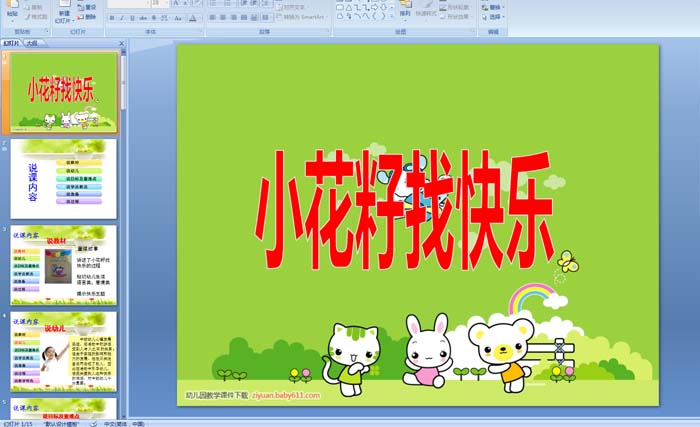Screen dimensions: 700x427
Task: Select the rectangle shape in shapes gallery
Action: point(340,8)
